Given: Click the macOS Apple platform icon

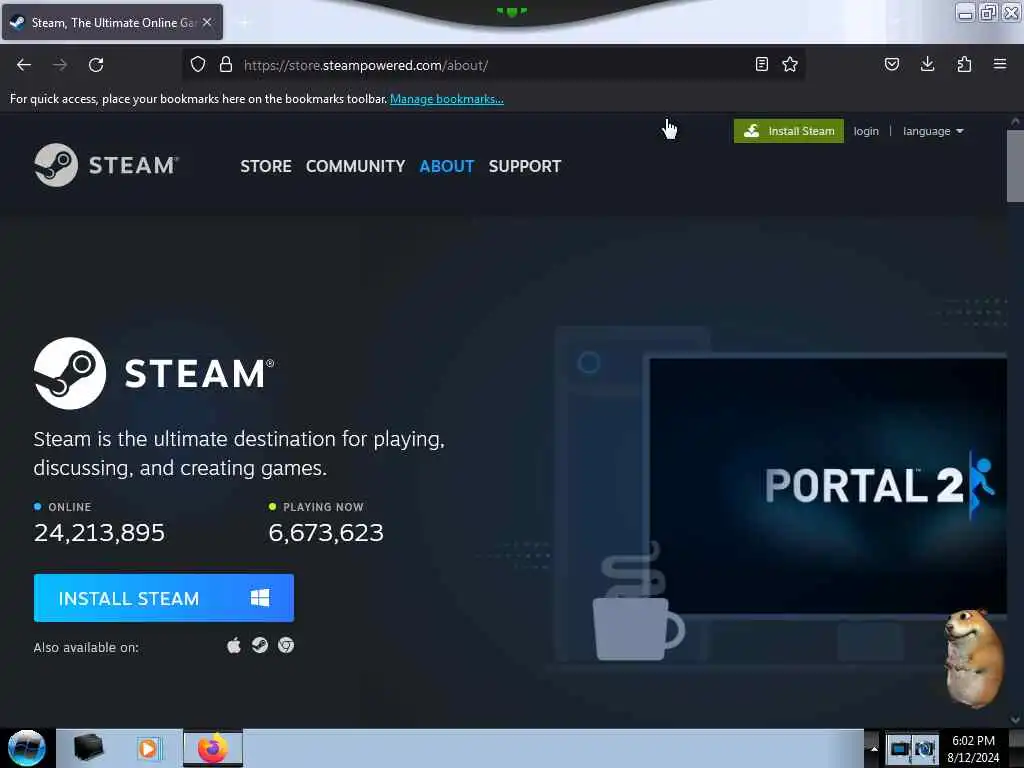Looking at the screenshot, I should pyautogui.click(x=234, y=646).
